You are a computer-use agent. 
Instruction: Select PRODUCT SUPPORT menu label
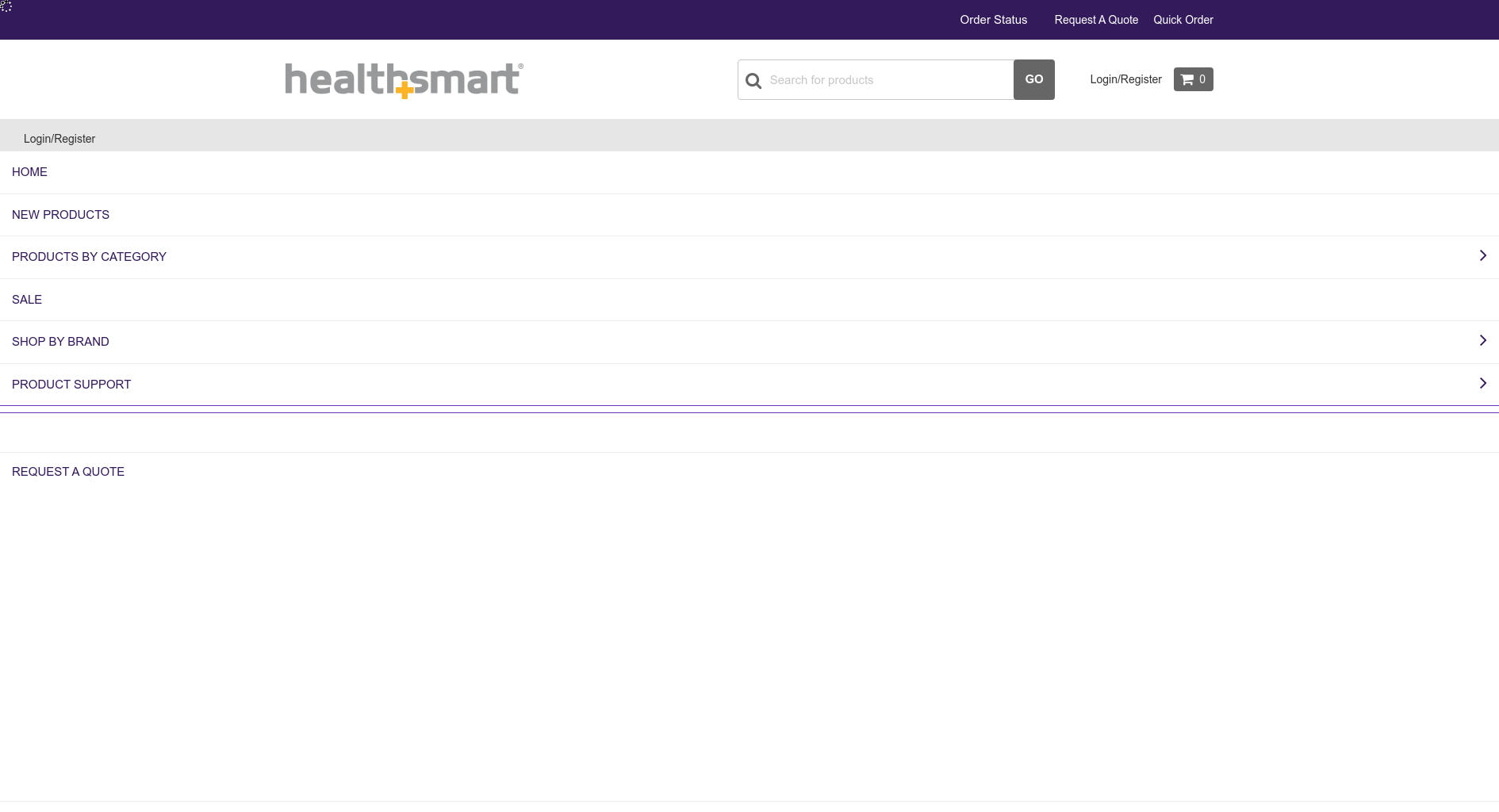(x=71, y=385)
